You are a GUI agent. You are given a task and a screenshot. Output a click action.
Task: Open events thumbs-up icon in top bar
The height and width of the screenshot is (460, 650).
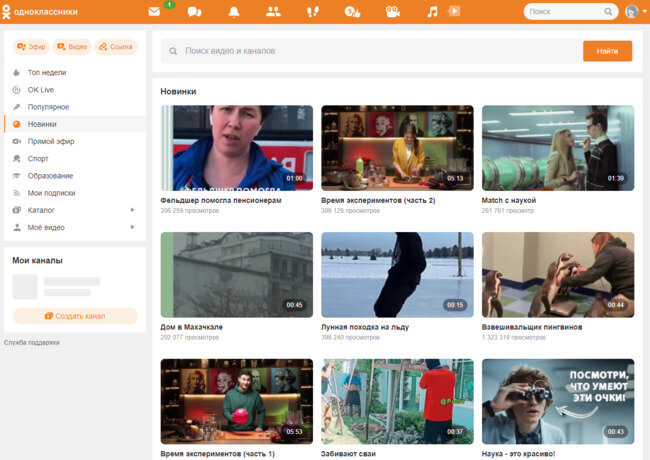352,12
